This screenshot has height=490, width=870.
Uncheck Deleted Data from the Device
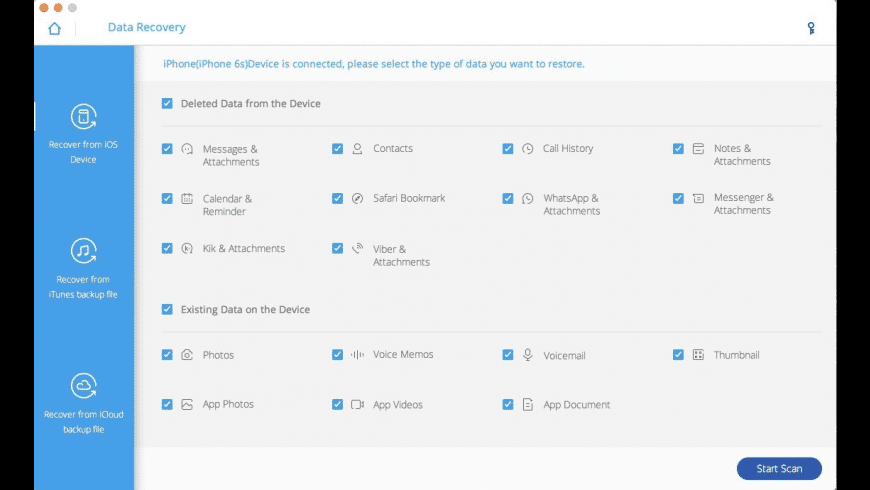click(167, 103)
